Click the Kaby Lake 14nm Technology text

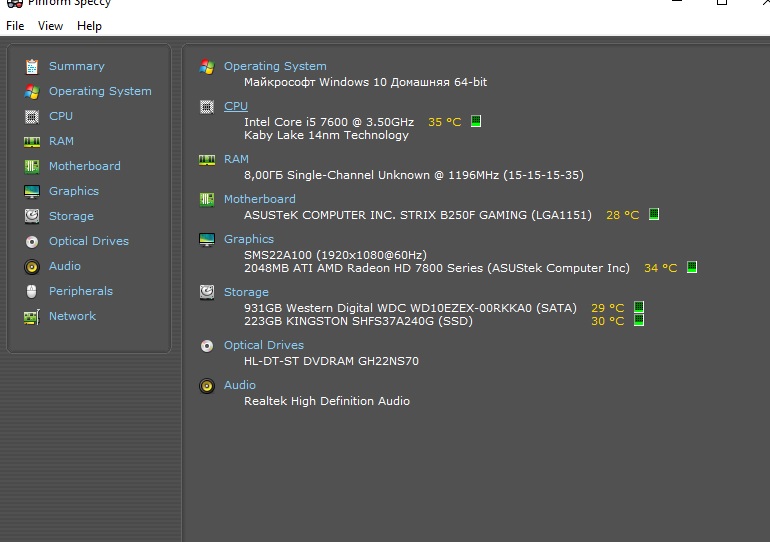(326, 135)
